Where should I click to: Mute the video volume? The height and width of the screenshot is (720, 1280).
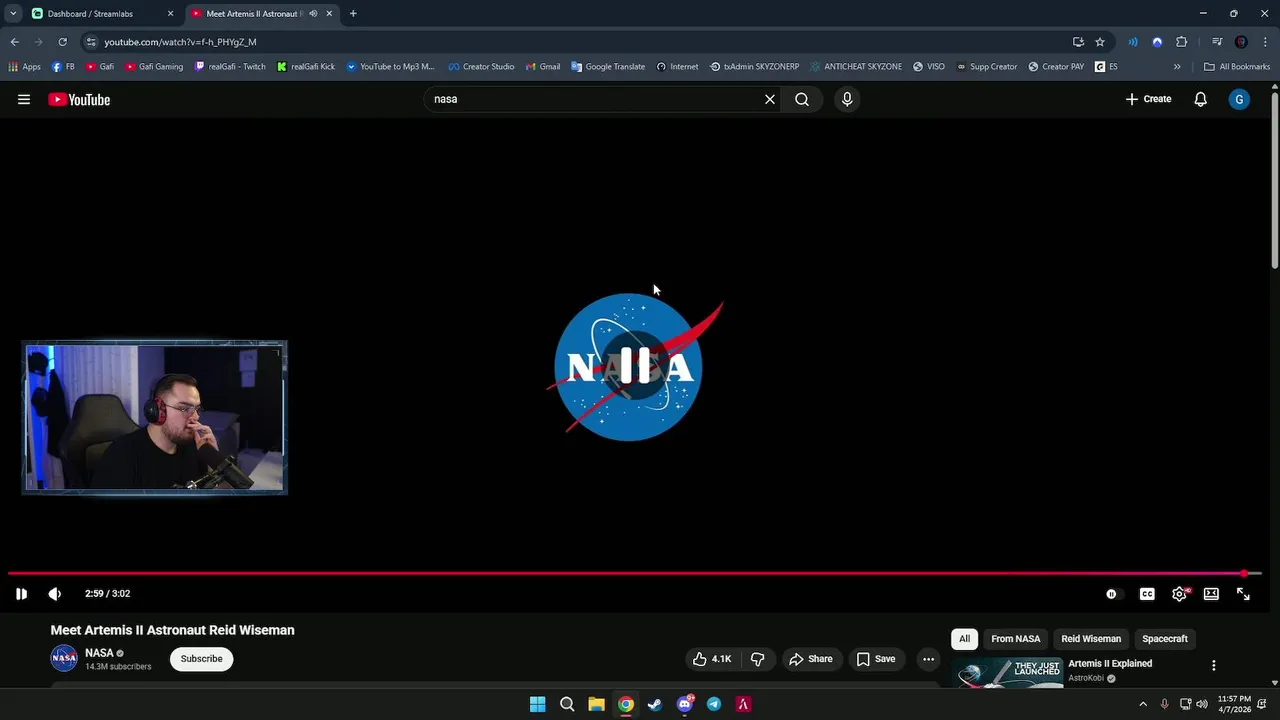click(x=55, y=594)
